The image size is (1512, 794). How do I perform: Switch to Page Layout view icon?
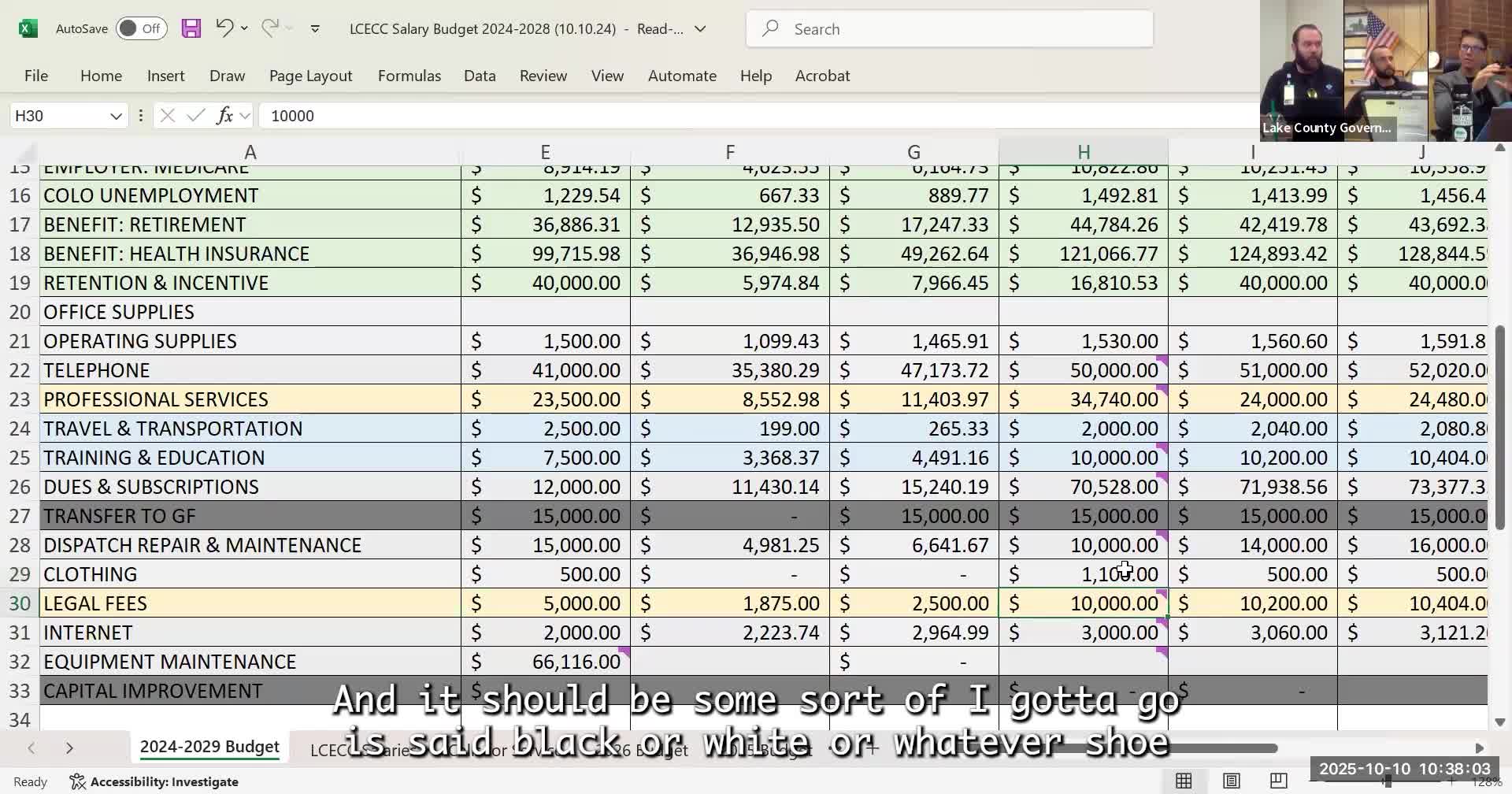coord(1231,781)
